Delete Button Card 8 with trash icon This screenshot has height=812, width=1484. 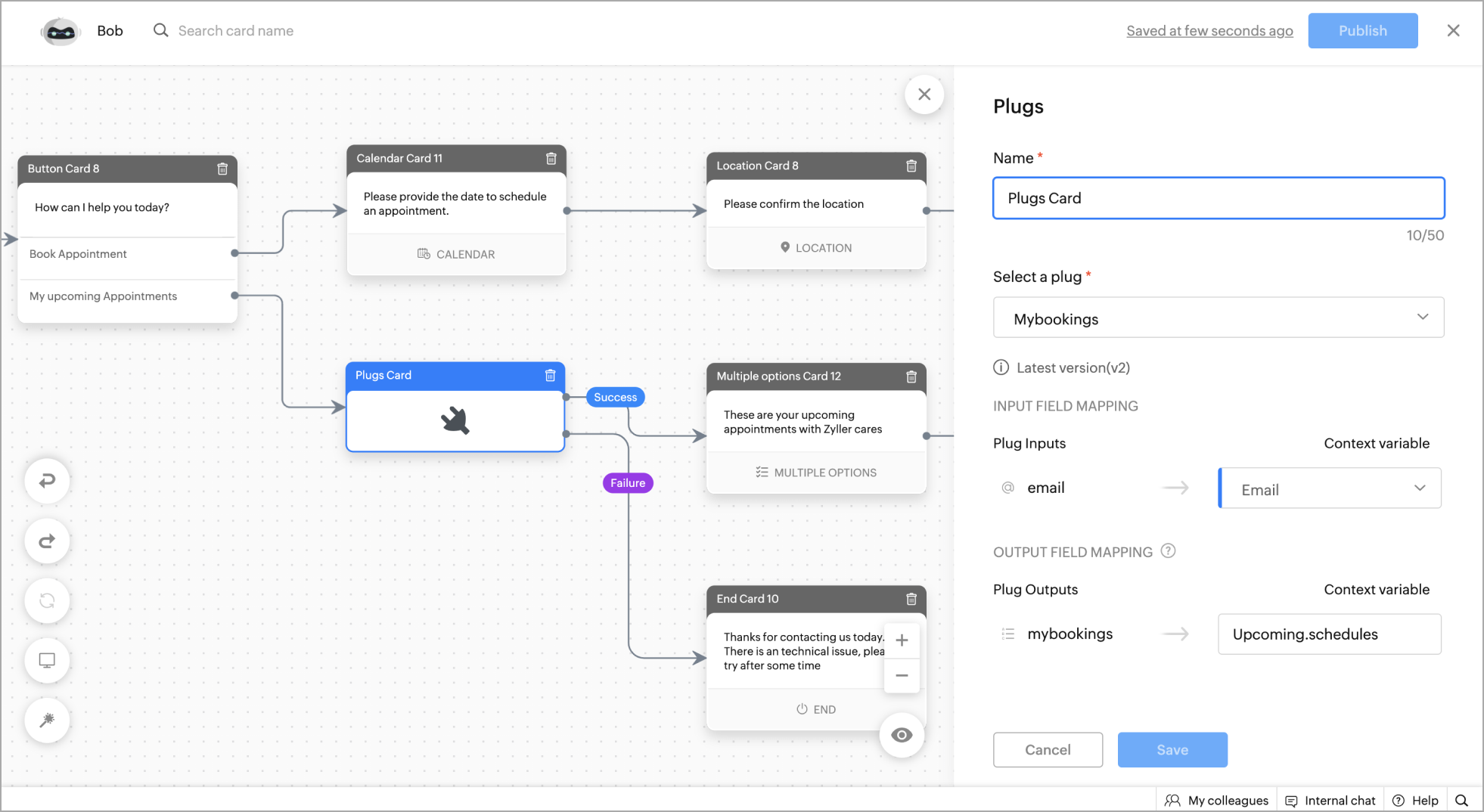pos(222,169)
